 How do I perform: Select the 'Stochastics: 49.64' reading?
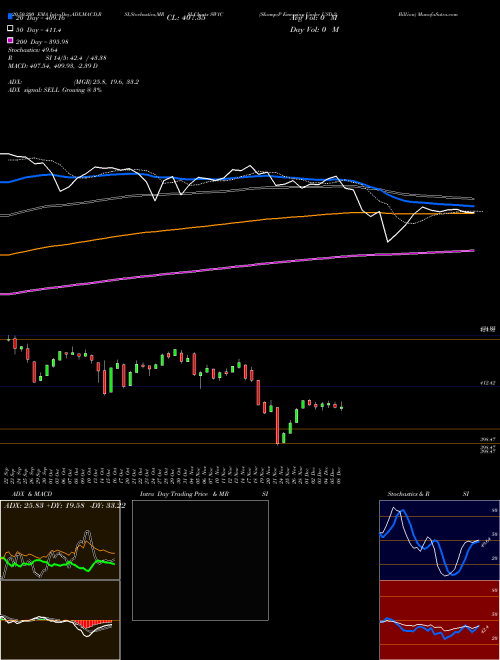33,50
